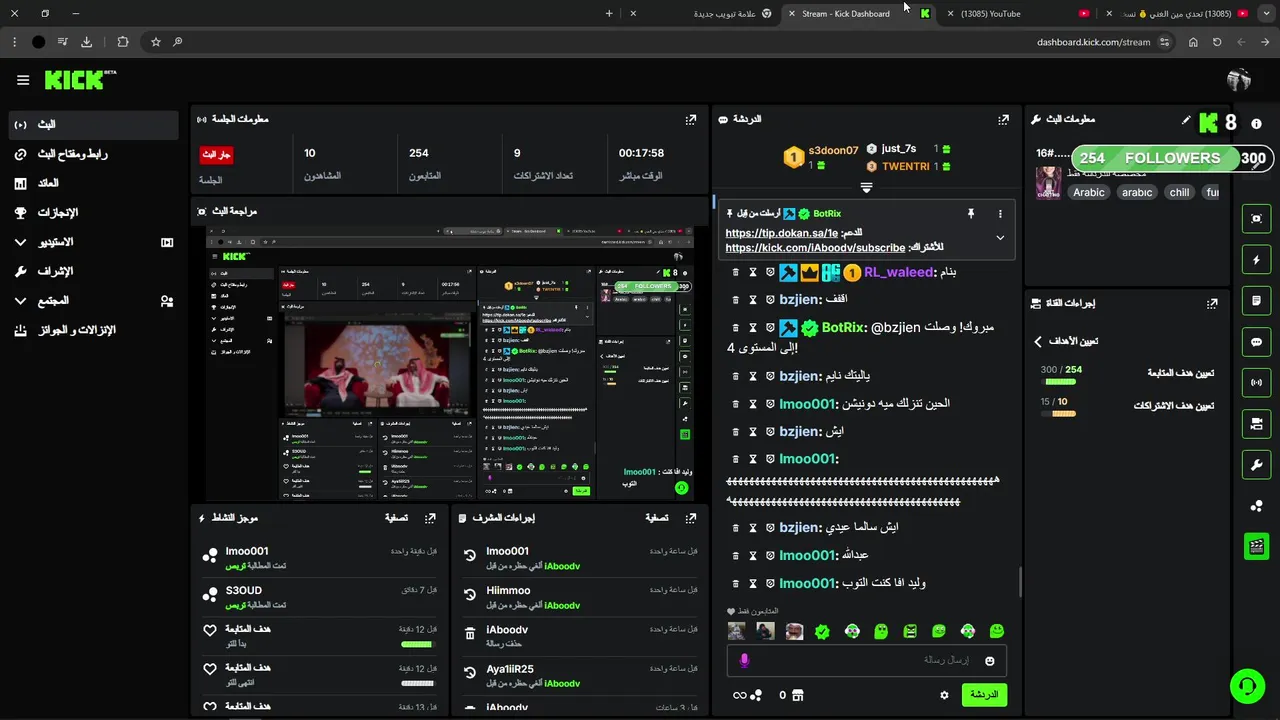Open the Stream (البث) sidebar item
The image size is (1280, 720).
tap(94, 125)
